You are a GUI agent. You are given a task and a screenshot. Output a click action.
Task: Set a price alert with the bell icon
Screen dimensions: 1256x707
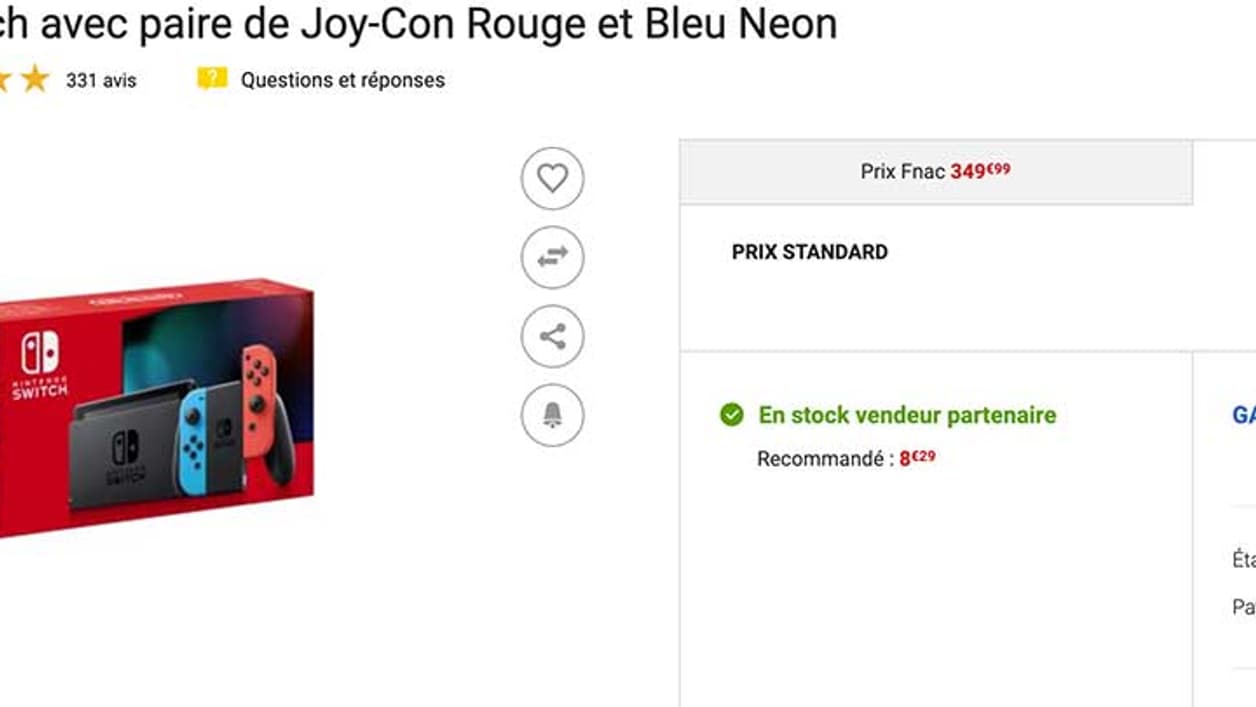coord(551,417)
